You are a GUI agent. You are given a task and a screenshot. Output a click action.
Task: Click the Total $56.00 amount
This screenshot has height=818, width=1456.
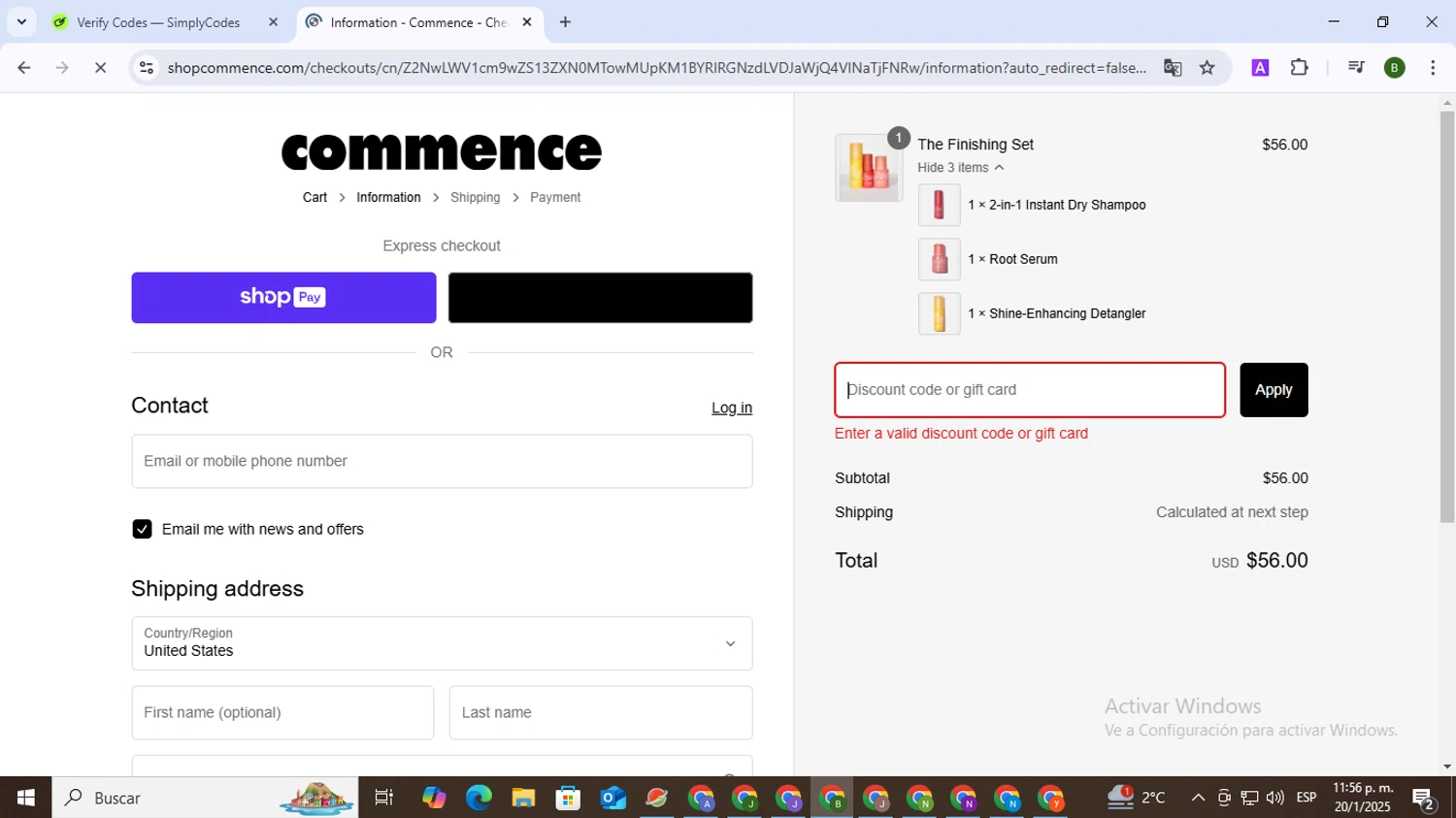click(x=1276, y=561)
